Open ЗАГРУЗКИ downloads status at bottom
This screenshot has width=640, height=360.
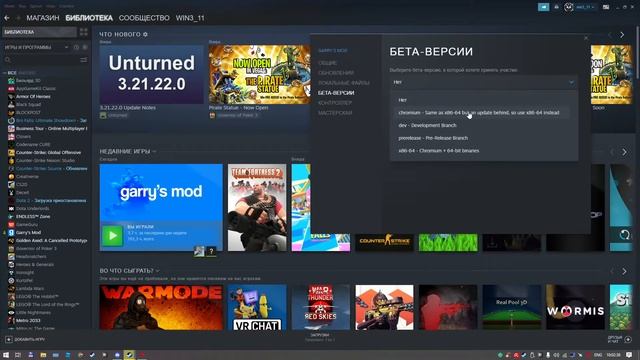click(x=320, y=337)
